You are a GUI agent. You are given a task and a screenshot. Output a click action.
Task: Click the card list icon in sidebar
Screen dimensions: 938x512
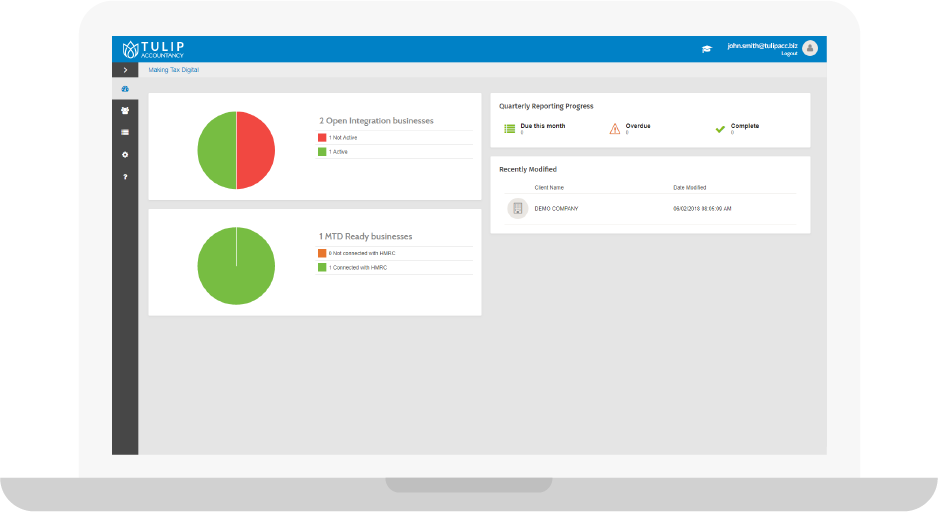125,132
